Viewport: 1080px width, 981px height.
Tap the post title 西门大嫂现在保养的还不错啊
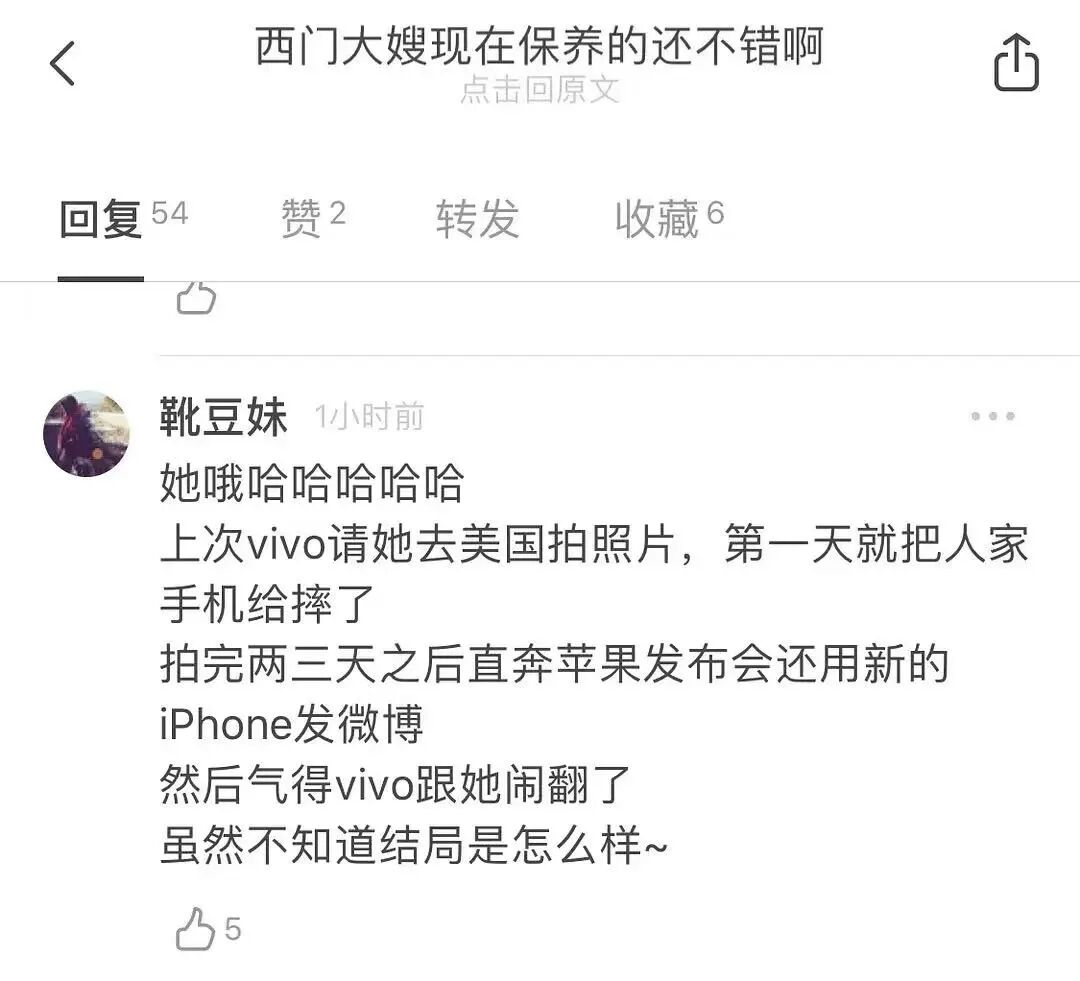(x=540, y=46)
